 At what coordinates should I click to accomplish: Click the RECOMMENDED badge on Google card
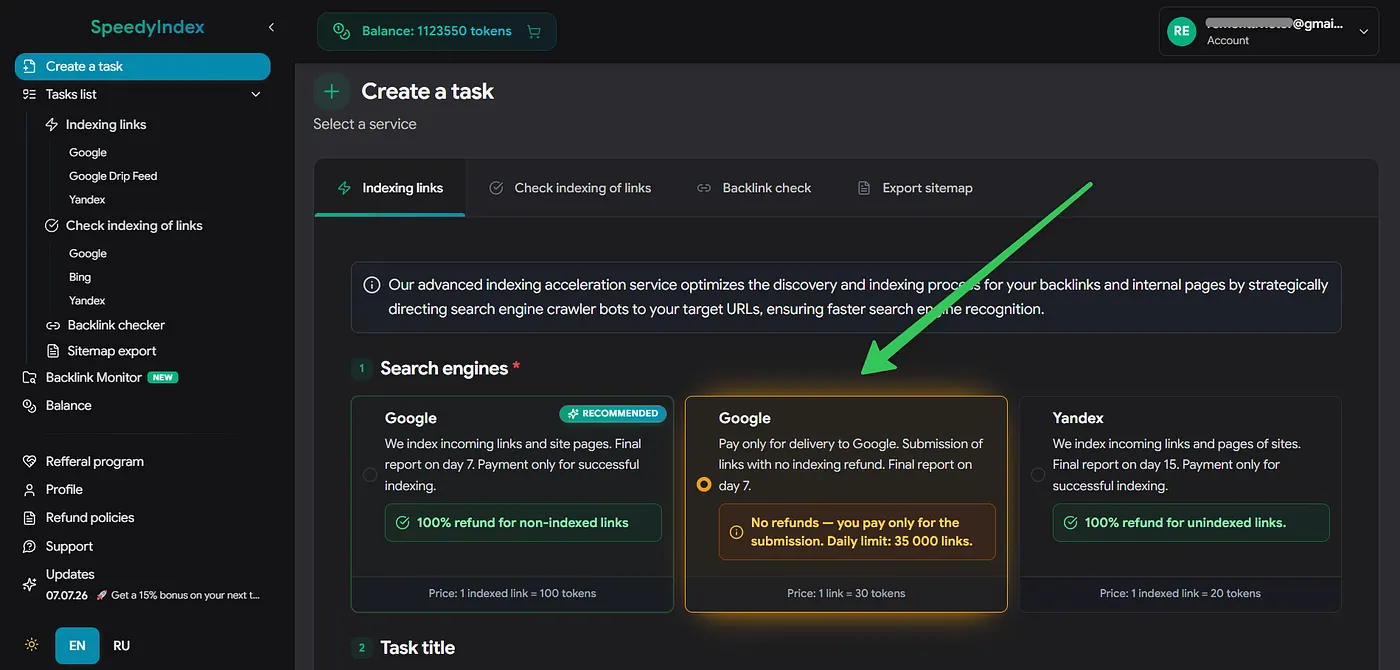tap(614, 413)
